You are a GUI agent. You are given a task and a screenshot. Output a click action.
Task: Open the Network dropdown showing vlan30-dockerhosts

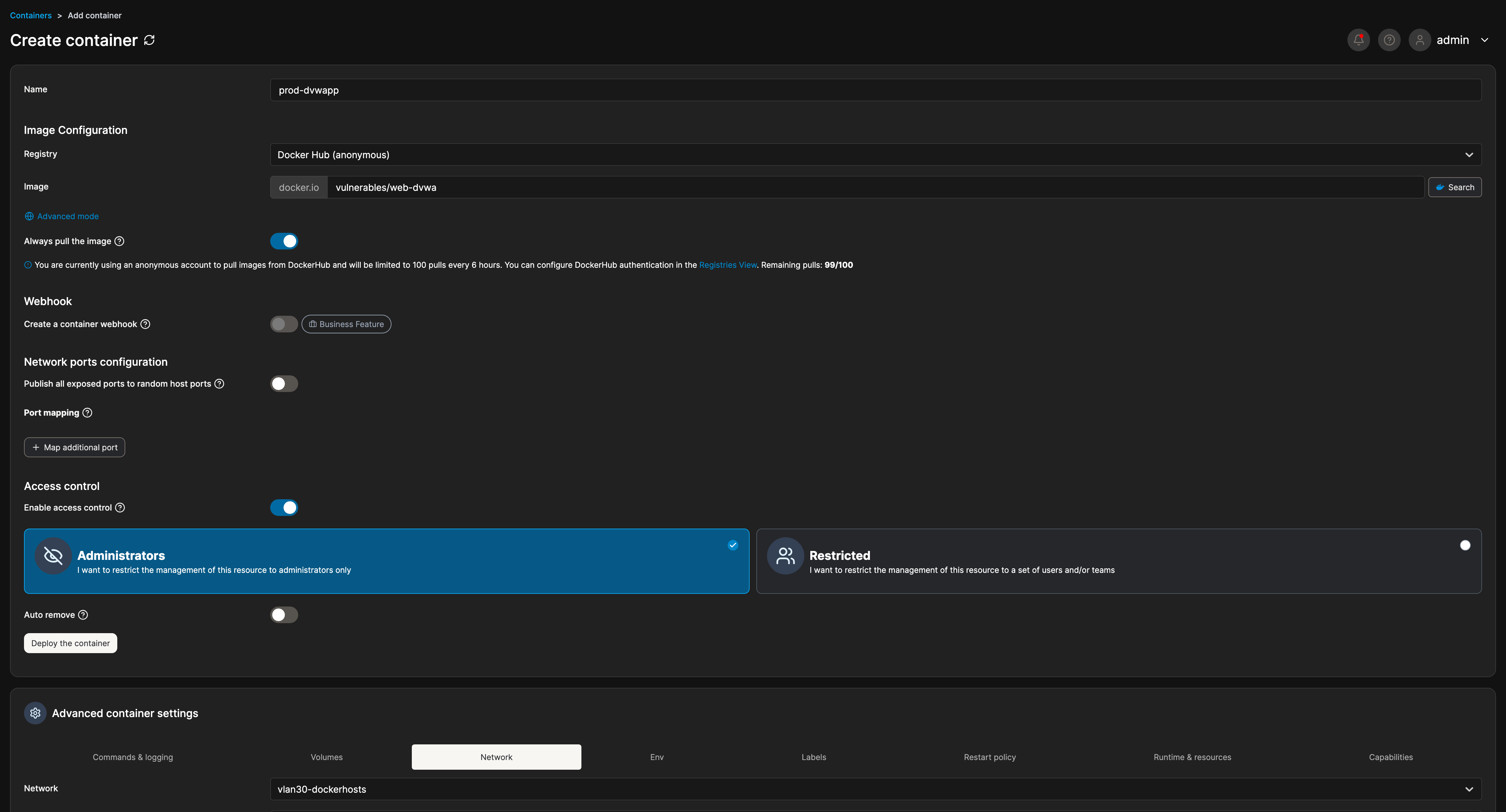[x=876, y=789]
